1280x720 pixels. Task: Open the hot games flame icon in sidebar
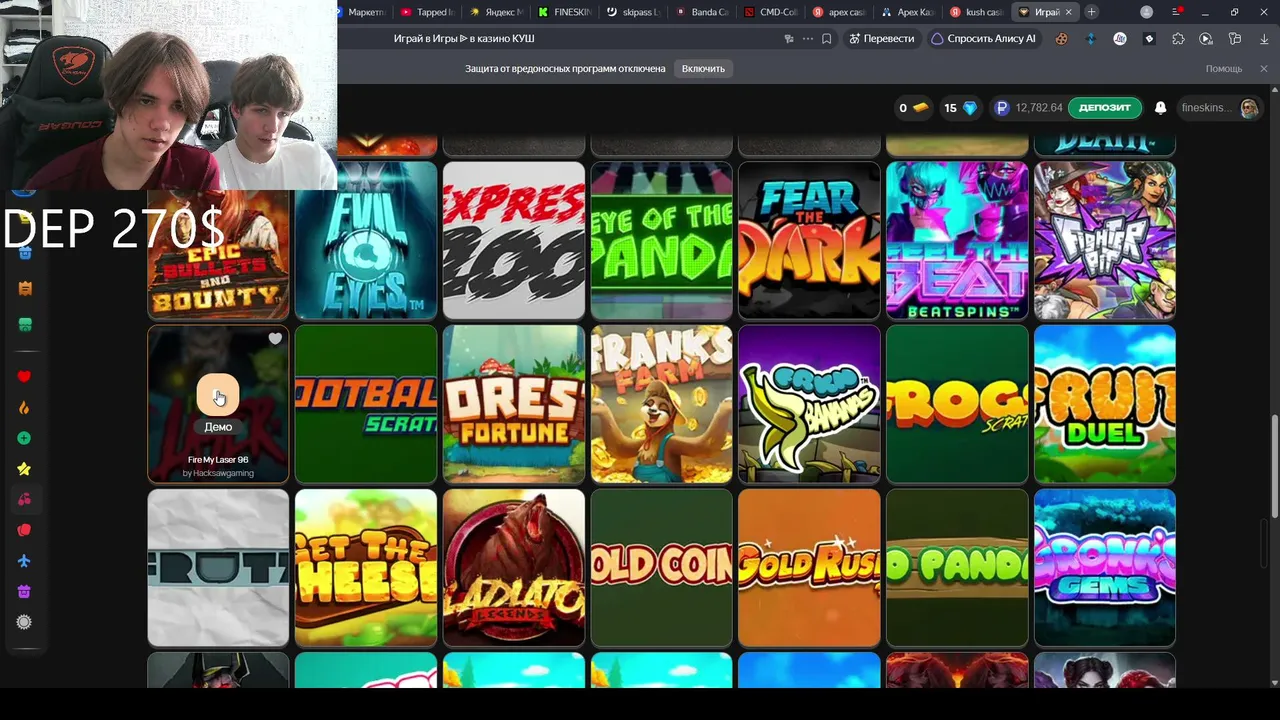tap(24, 407)
